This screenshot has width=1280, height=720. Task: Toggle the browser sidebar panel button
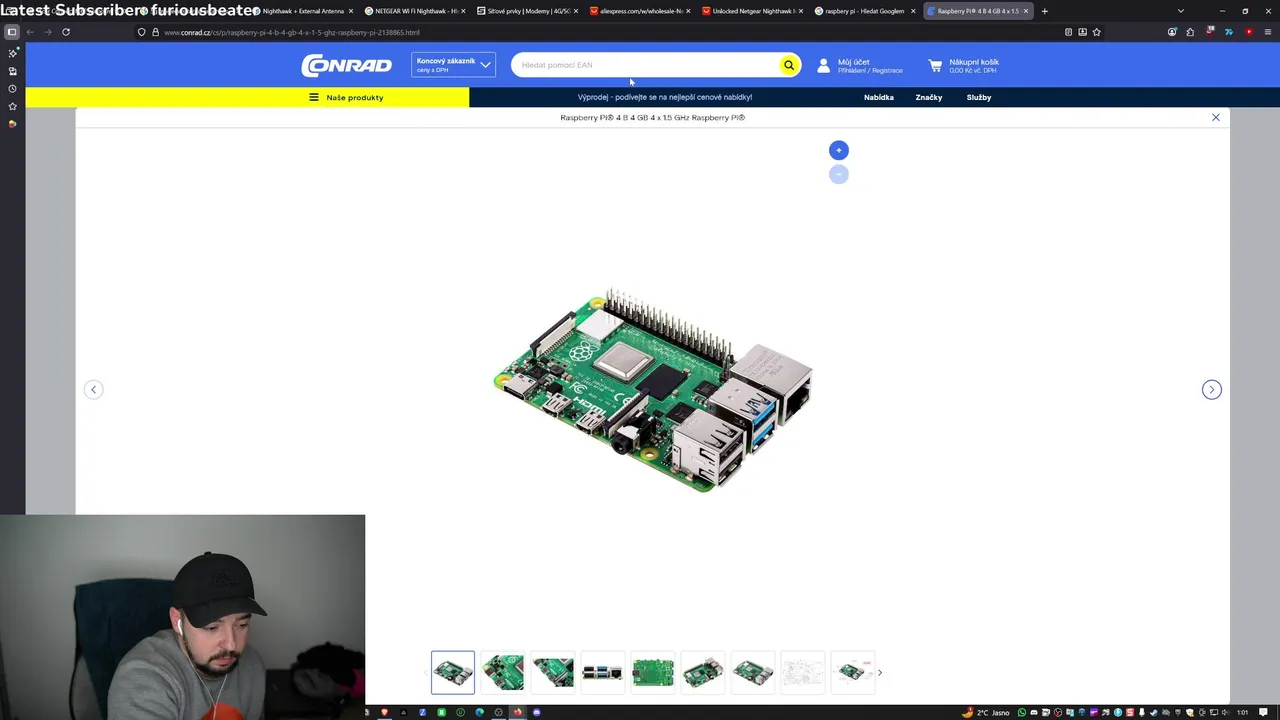(x=12, y=32)
